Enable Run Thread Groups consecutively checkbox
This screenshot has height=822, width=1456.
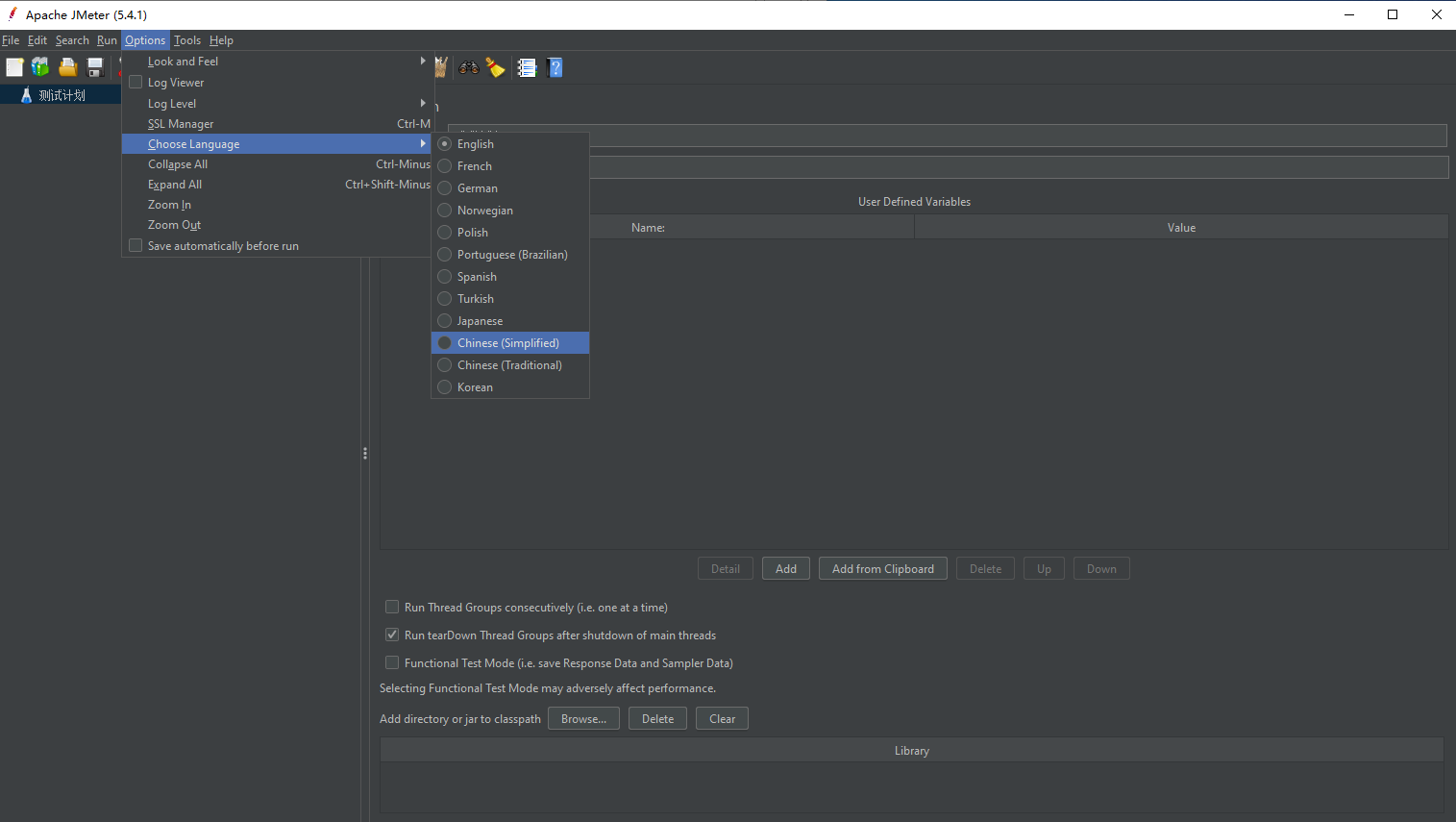(392, 607)
